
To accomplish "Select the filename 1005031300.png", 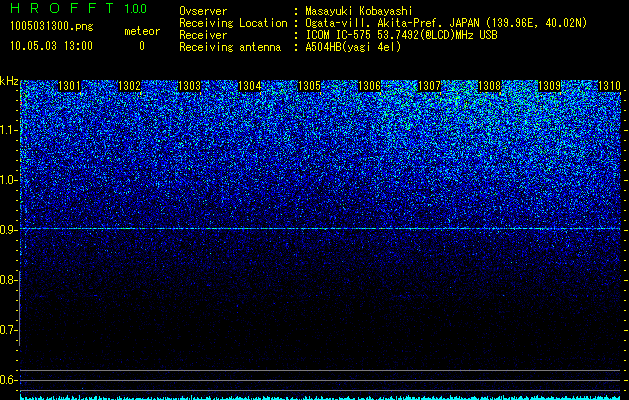I will (52, 27).
